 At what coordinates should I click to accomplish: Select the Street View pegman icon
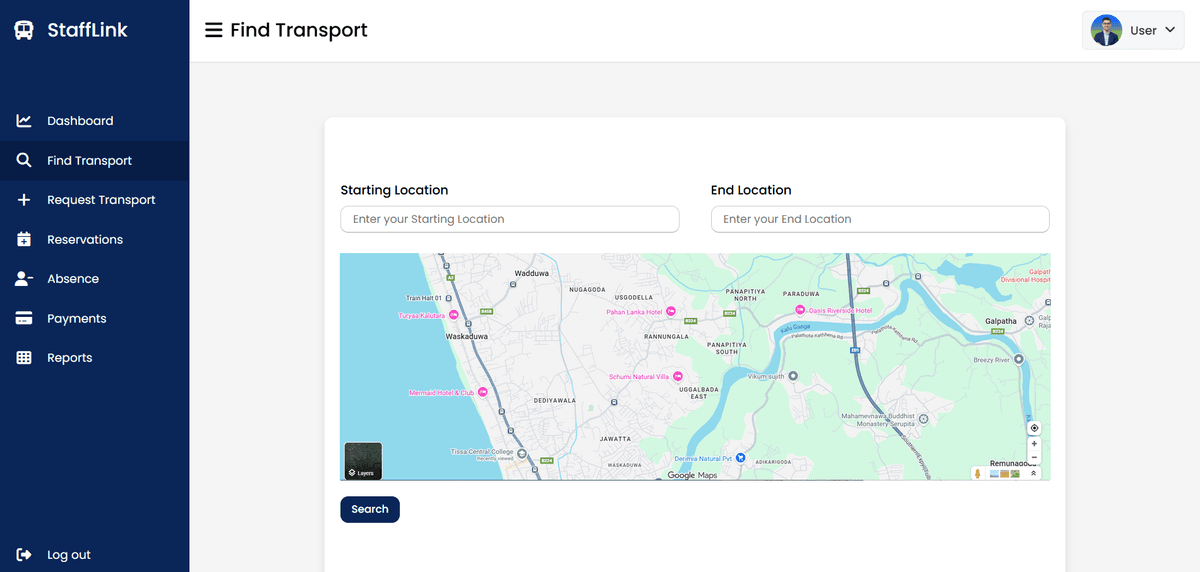[978, 473]
